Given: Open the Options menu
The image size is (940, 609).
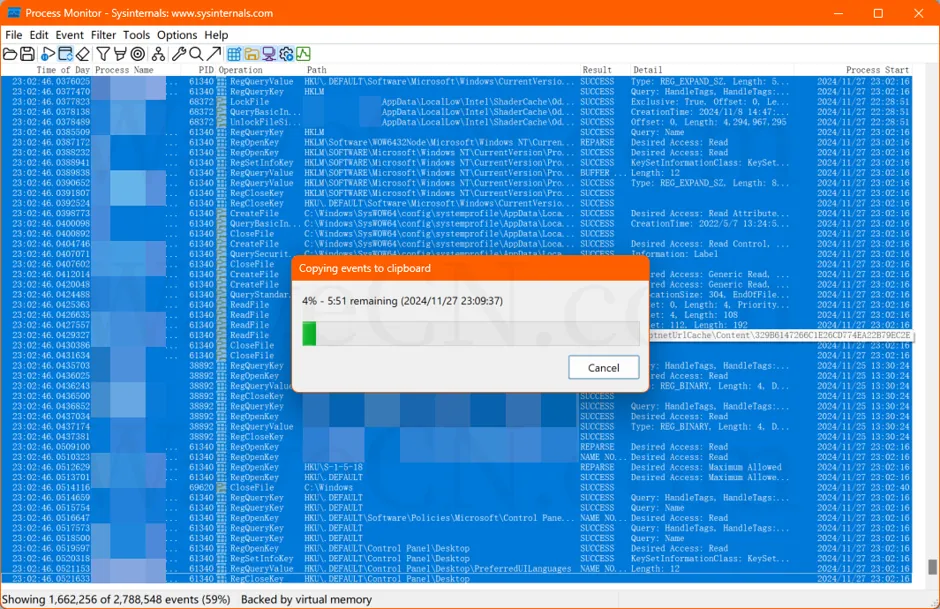Looking at the screenshot, I should [x=177, y=35].
